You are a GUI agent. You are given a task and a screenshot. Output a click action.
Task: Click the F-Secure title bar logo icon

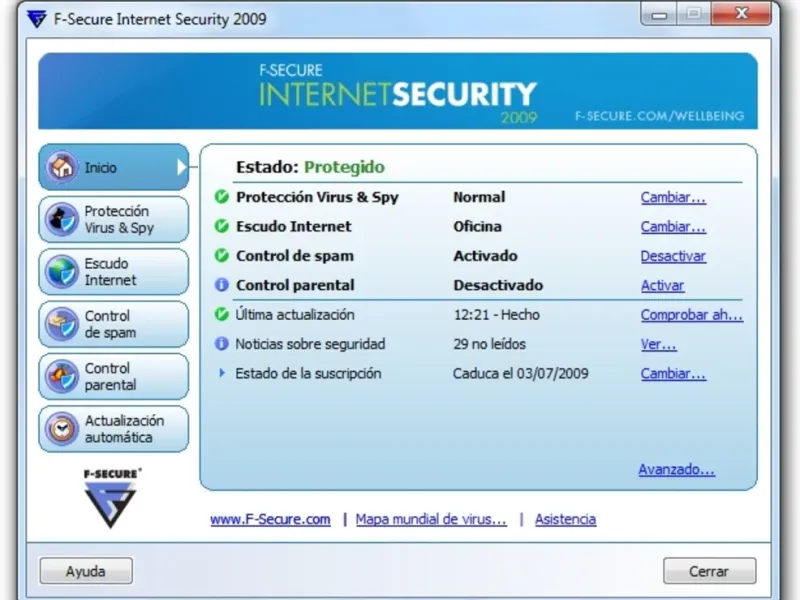click(x=37, y=19)
